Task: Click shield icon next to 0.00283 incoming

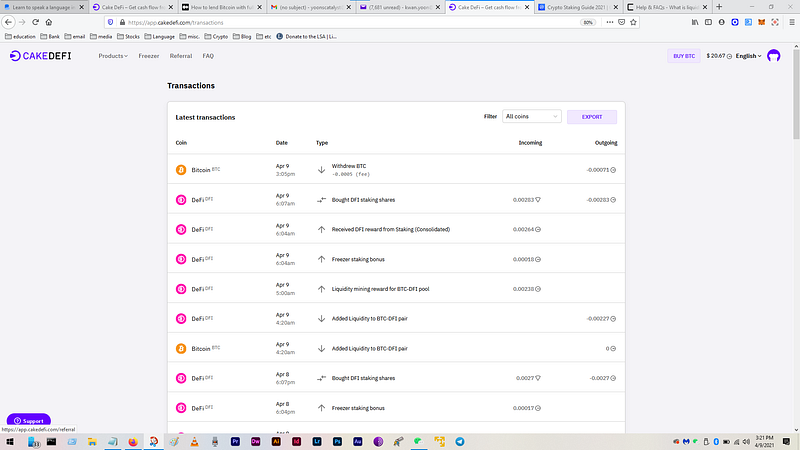Action: click(x=538, y=200)
